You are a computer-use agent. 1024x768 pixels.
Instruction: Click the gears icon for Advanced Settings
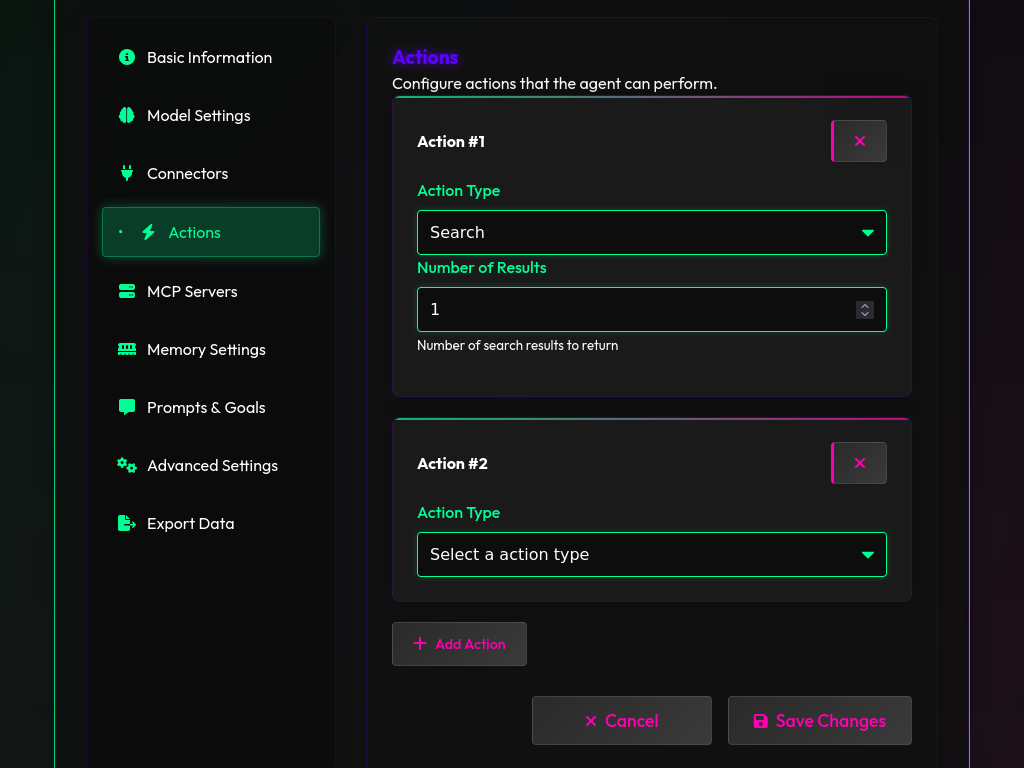tap(127, 466)
